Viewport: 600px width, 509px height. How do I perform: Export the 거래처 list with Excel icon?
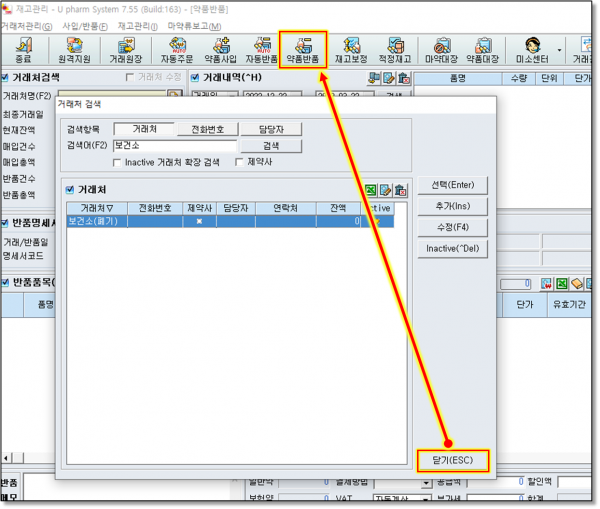(x=371, y=190)
